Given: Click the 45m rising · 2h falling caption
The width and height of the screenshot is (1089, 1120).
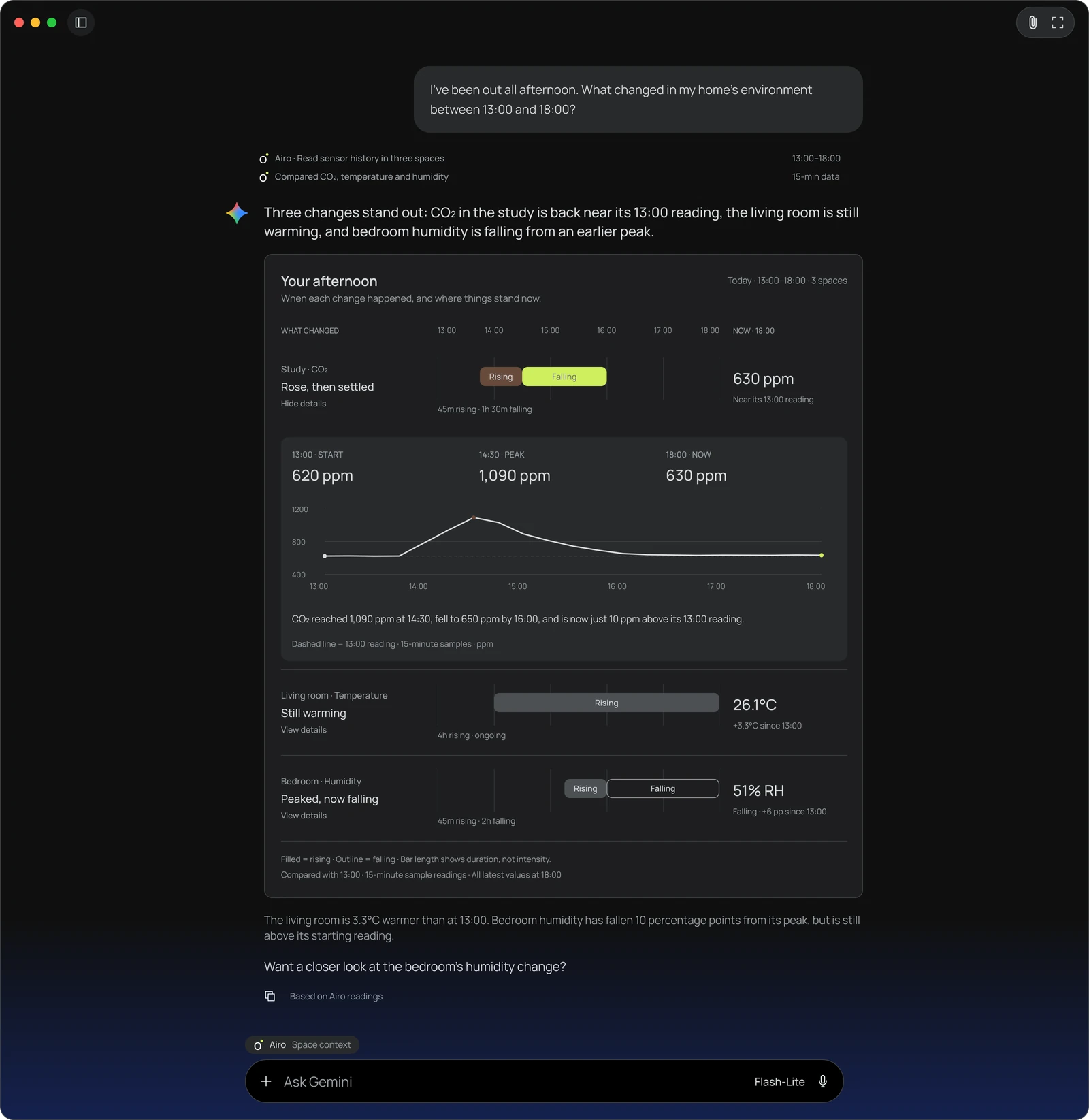Looking at the screenshot, I should [x=476, y=821].
